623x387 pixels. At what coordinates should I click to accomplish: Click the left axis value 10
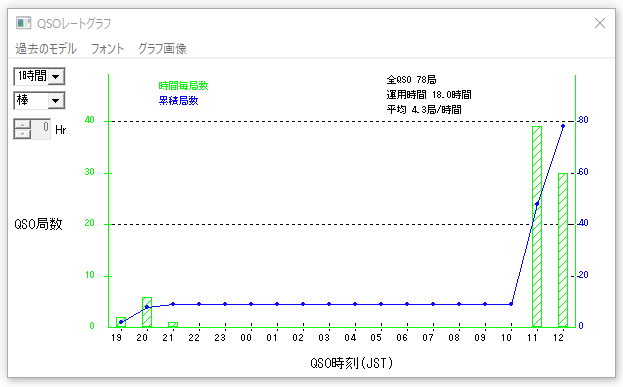90,275
